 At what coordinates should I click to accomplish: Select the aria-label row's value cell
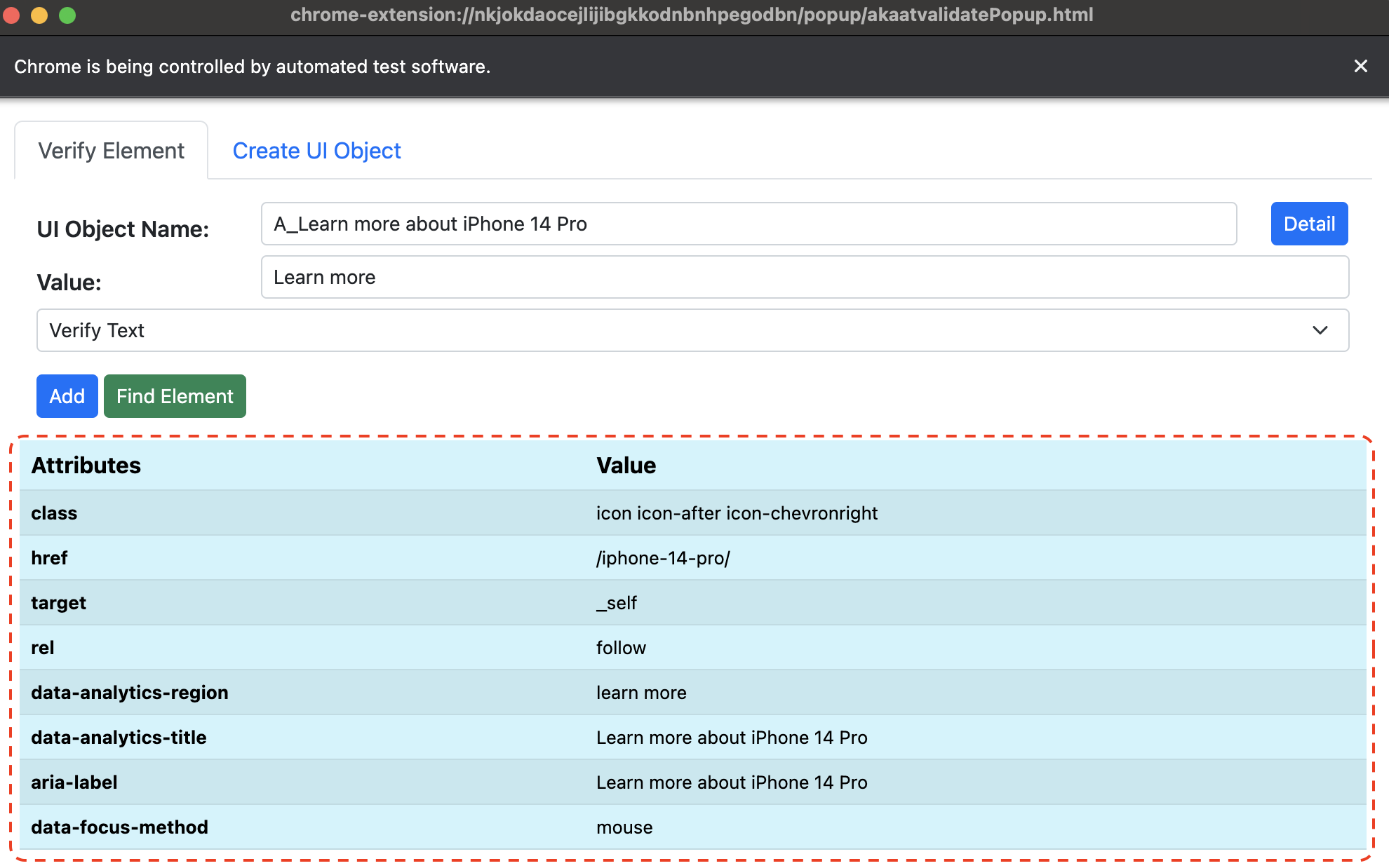pyautogui.click(x=975, y=782)
